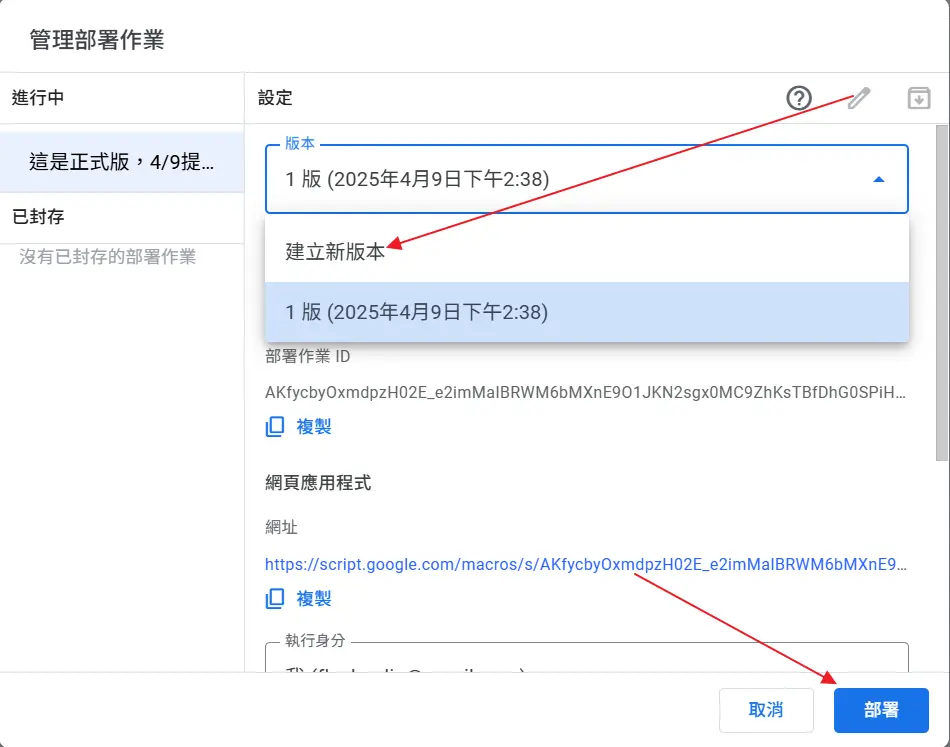Click the deployment ID string starting with AKfycby
Image resolution: width=950 pixels, height=747 pixels.
click(586, 393)
